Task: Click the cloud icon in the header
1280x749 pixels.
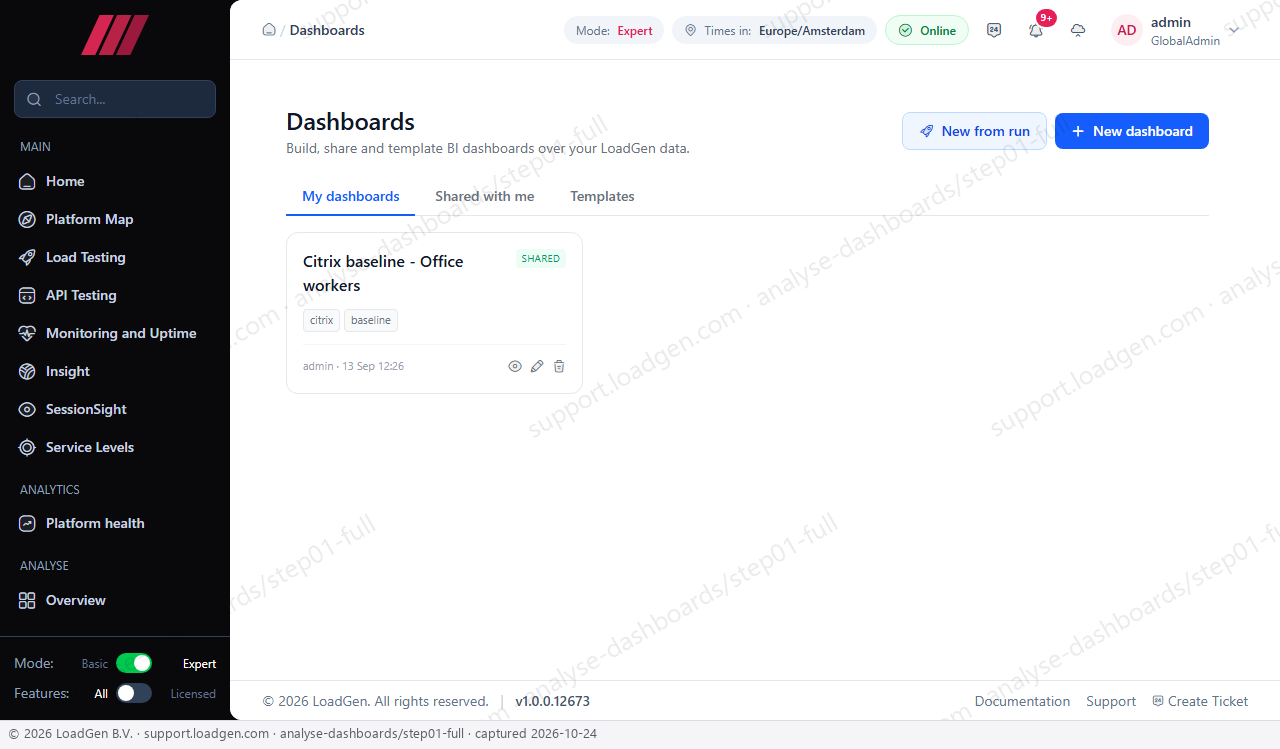Action: [x=1078, y=30]
